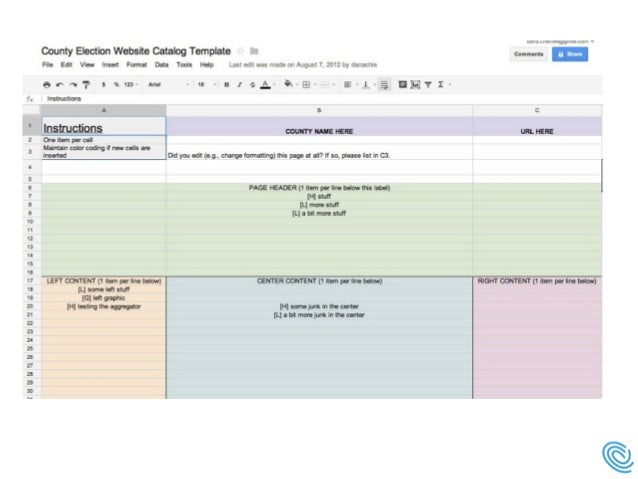Click the blue Share button
638x479 pixels.
pyautogui.click(x=570, y=54)
